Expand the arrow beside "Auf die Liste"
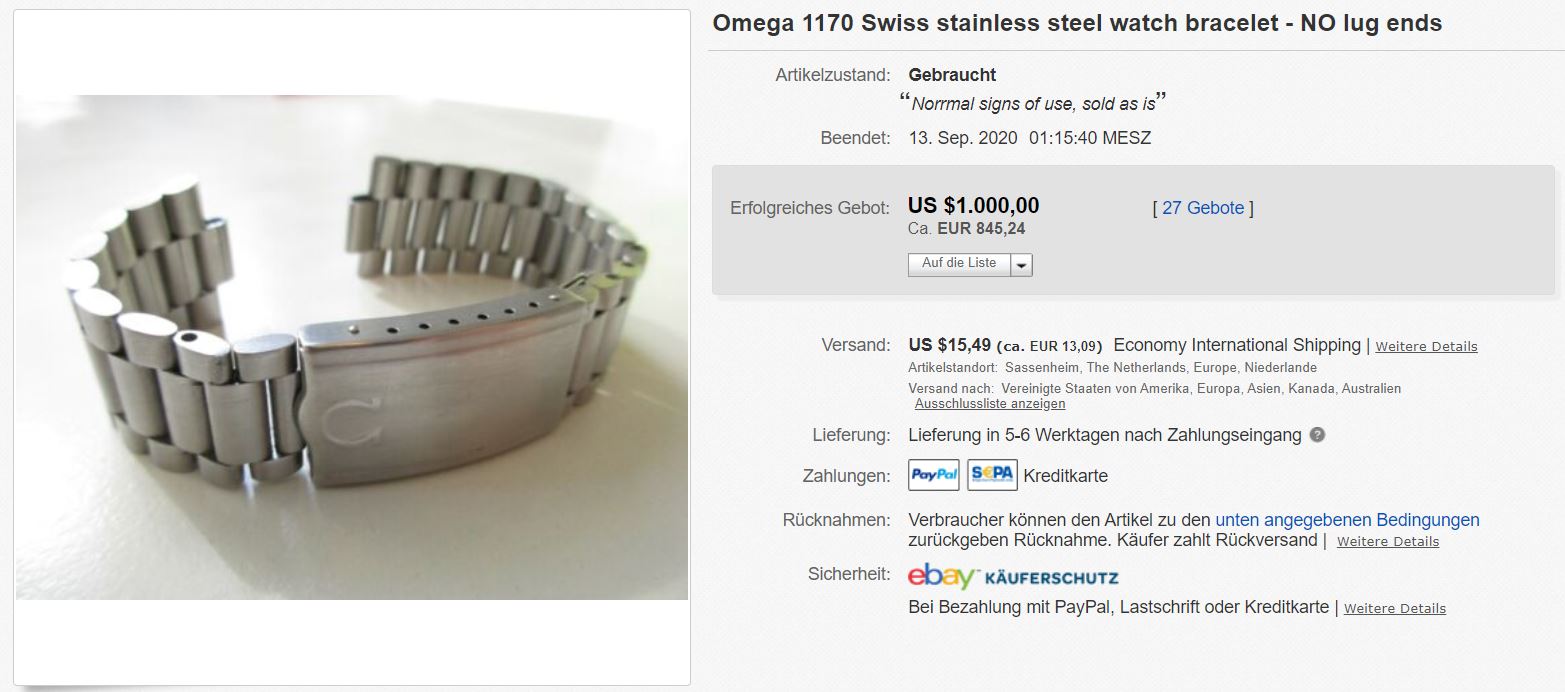This screenshot has height=692, width=1565. 1021,264
